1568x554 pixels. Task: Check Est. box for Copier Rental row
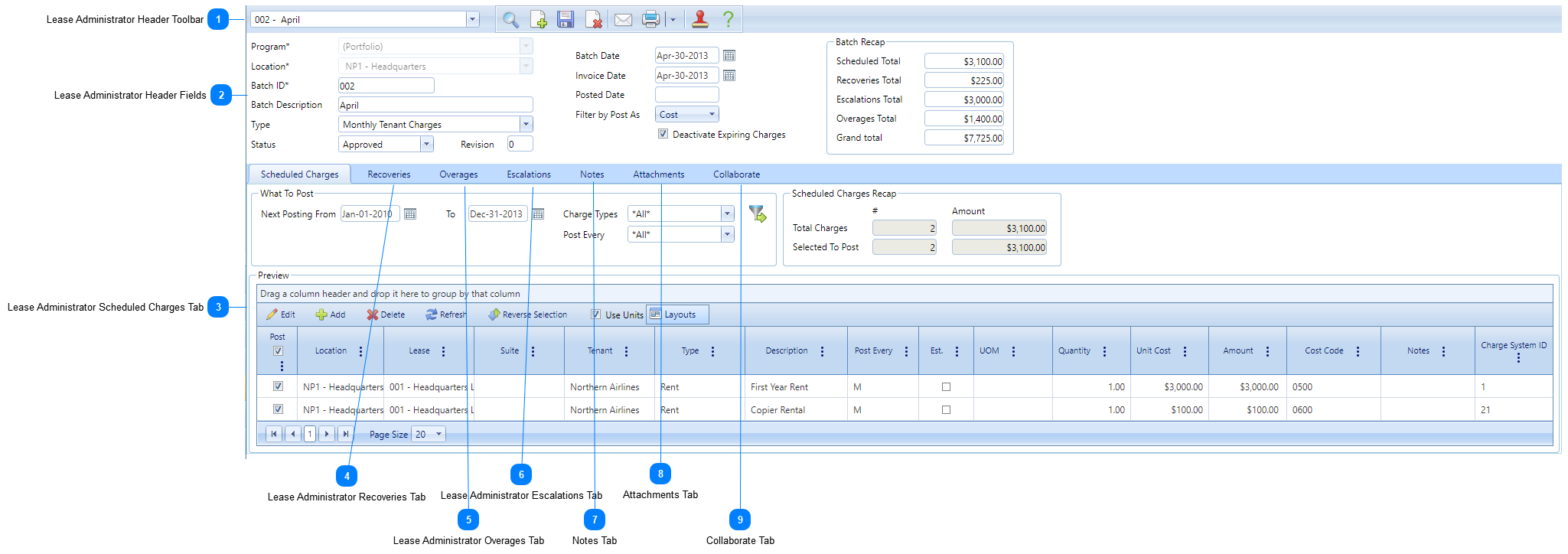(946, 410)
